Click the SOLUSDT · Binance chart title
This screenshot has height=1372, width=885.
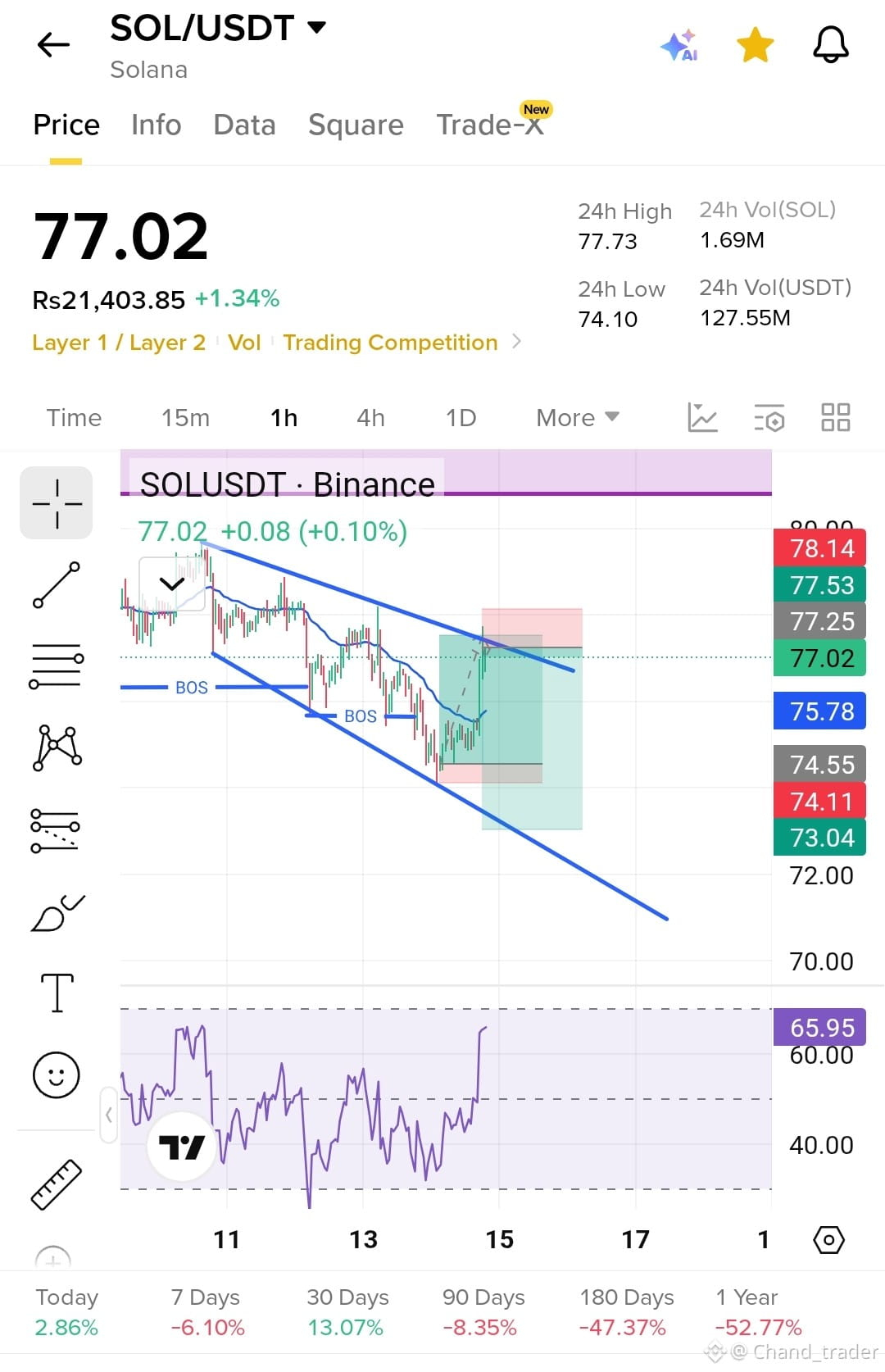287,484
